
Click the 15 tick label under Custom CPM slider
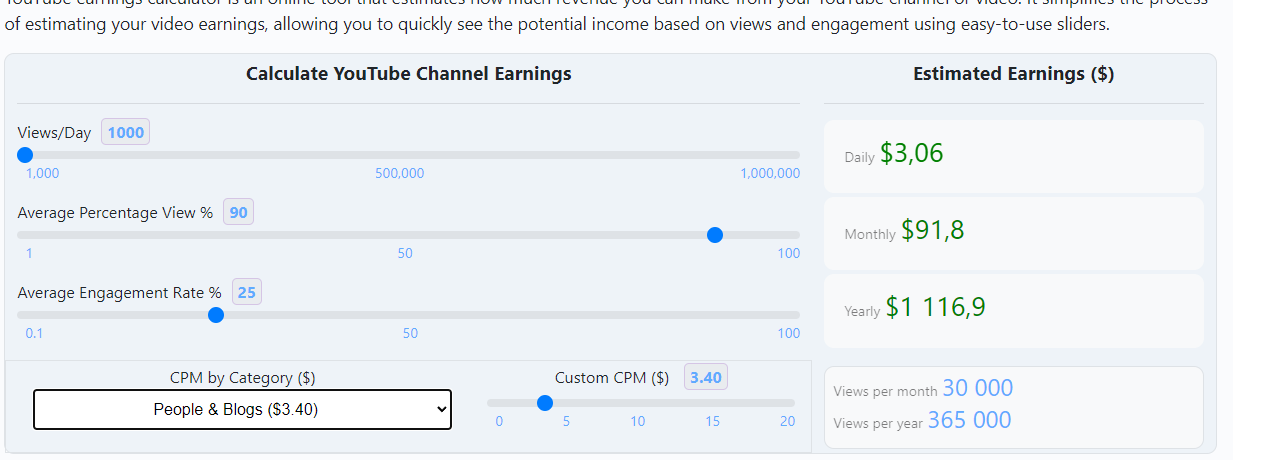point(713,422)
